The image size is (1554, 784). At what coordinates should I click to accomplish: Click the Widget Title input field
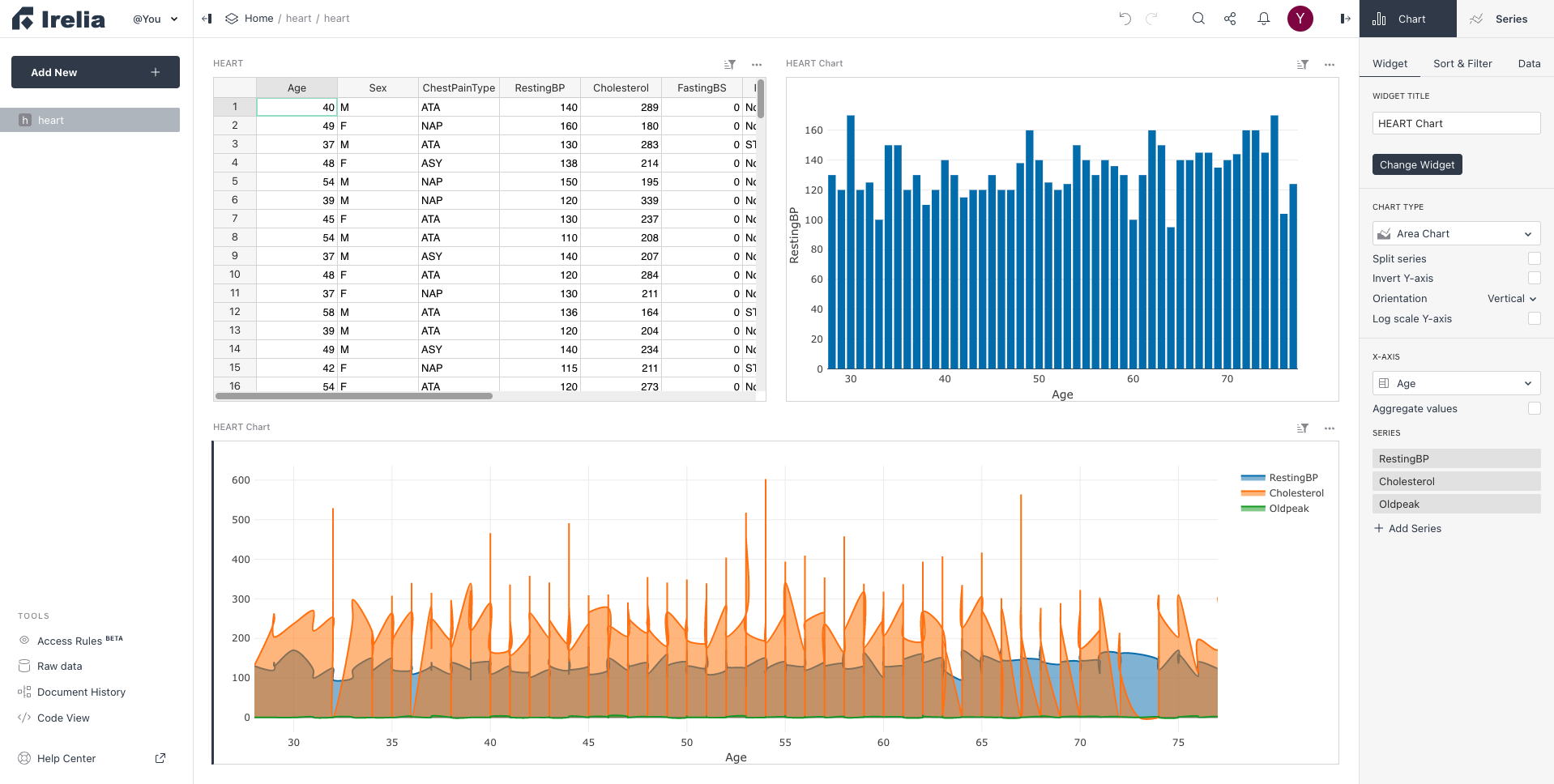(x=1457, y=123)
